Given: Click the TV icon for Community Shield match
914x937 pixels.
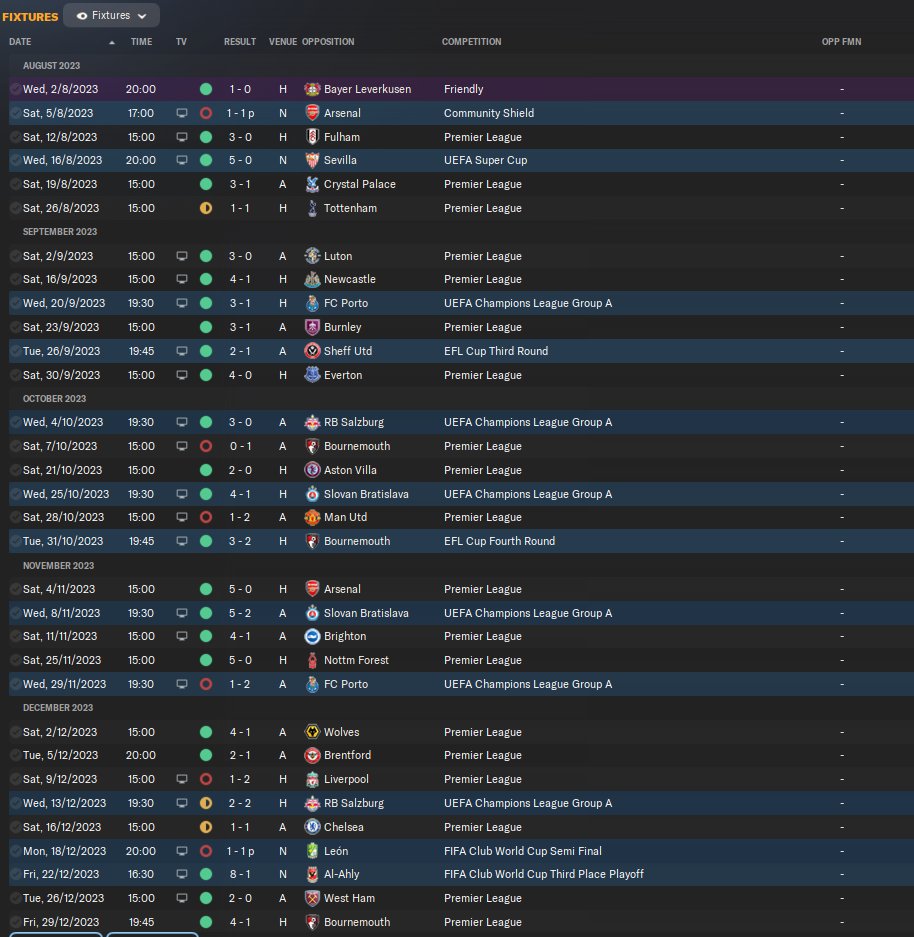Looking at the screenshot, I should (182, 113).
